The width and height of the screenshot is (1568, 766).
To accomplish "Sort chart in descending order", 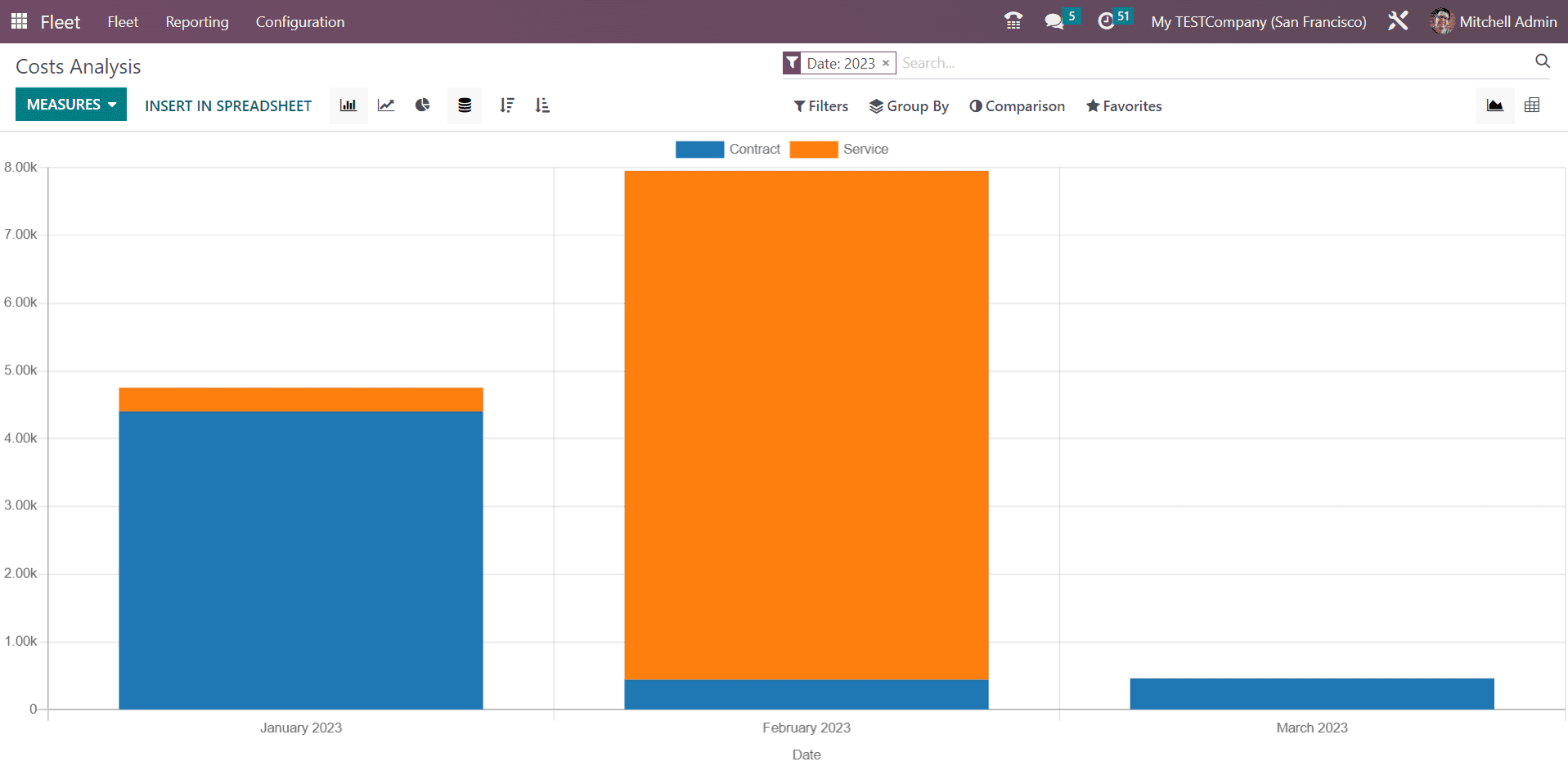I will pos(507,105).
